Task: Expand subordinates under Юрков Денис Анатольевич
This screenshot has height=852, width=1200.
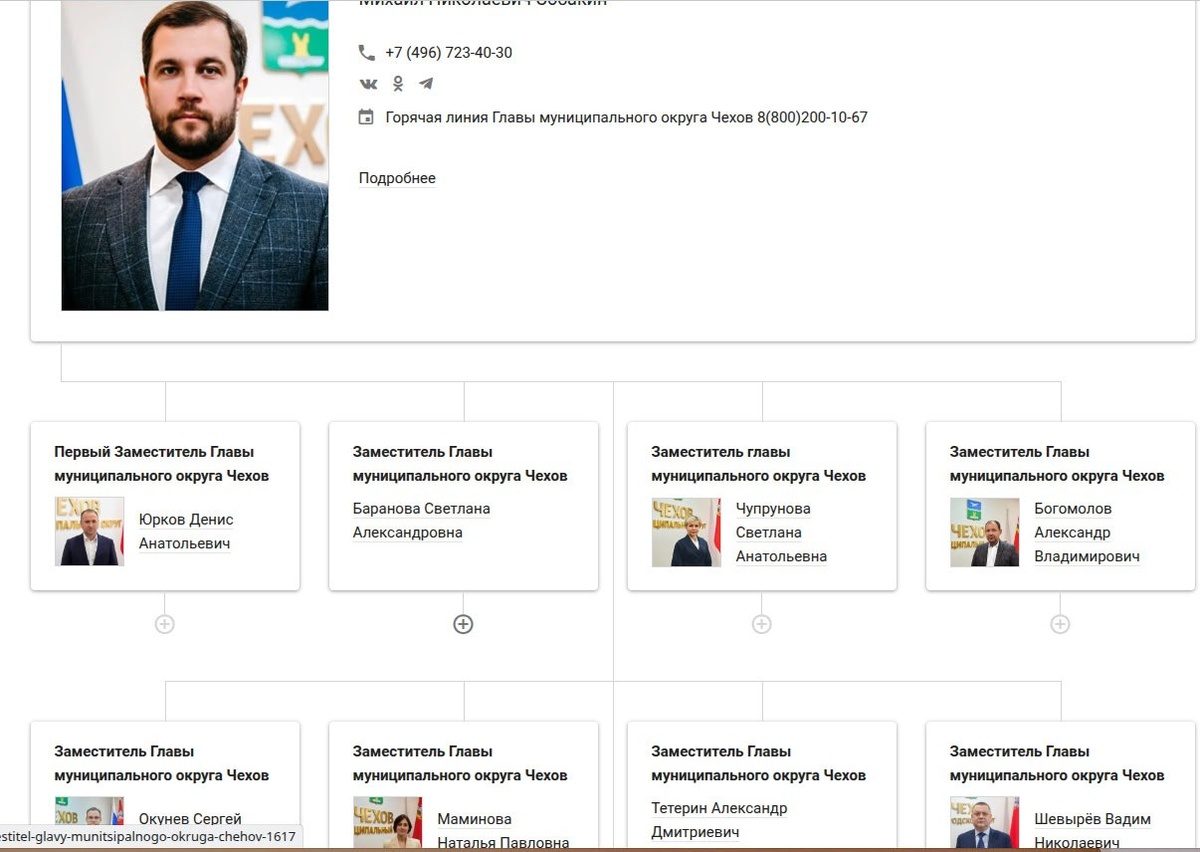Action: (165, 624)
